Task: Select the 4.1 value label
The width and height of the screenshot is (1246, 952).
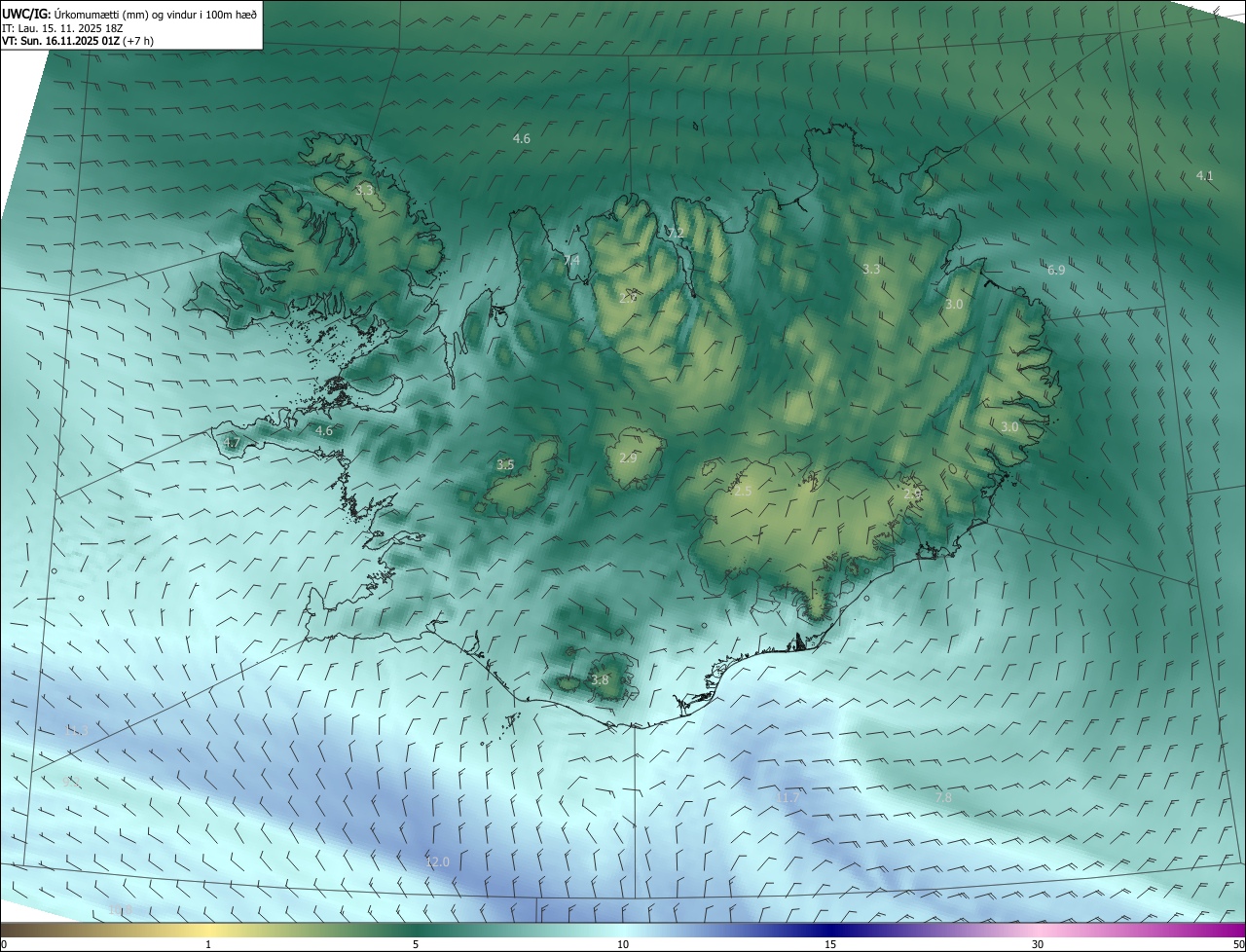Action: (1204, 176)
